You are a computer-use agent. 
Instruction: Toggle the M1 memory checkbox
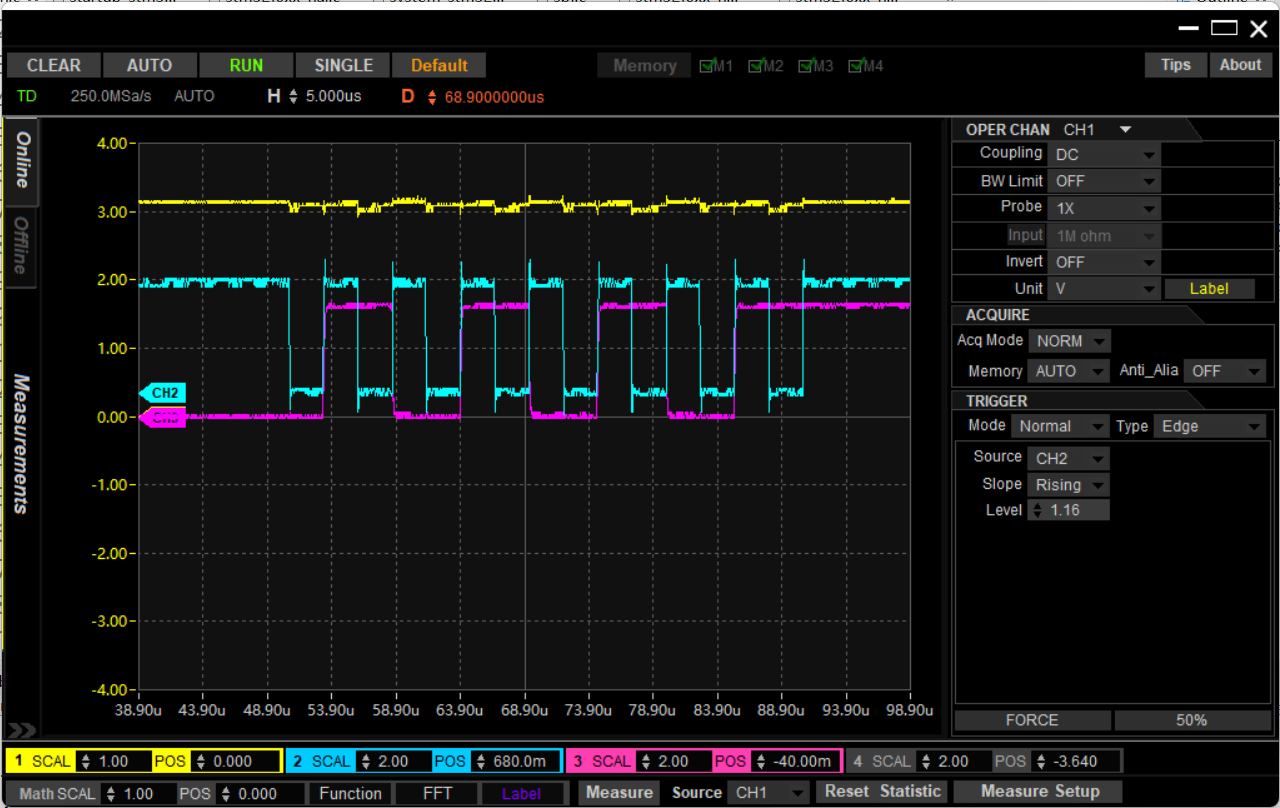click(x=707, y=66)
